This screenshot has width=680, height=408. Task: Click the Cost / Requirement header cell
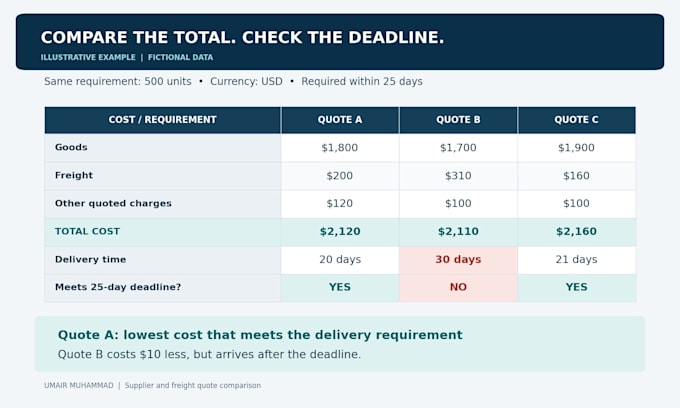pyautogui.click(x=163, y=120)
